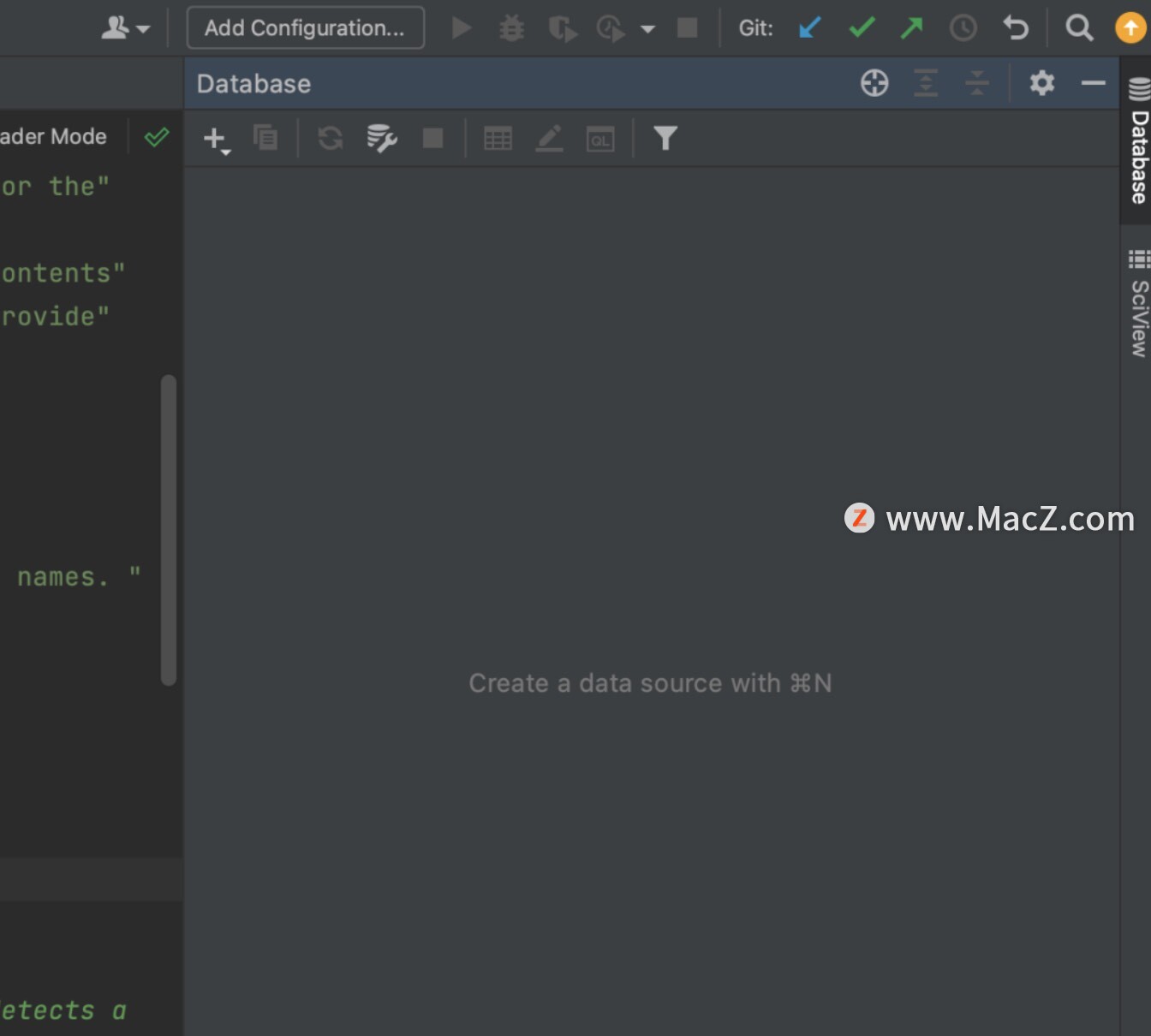The image size is (1151, 1036).
Task: Open Data Source Properties wrench icon
Action: point(382,138)
